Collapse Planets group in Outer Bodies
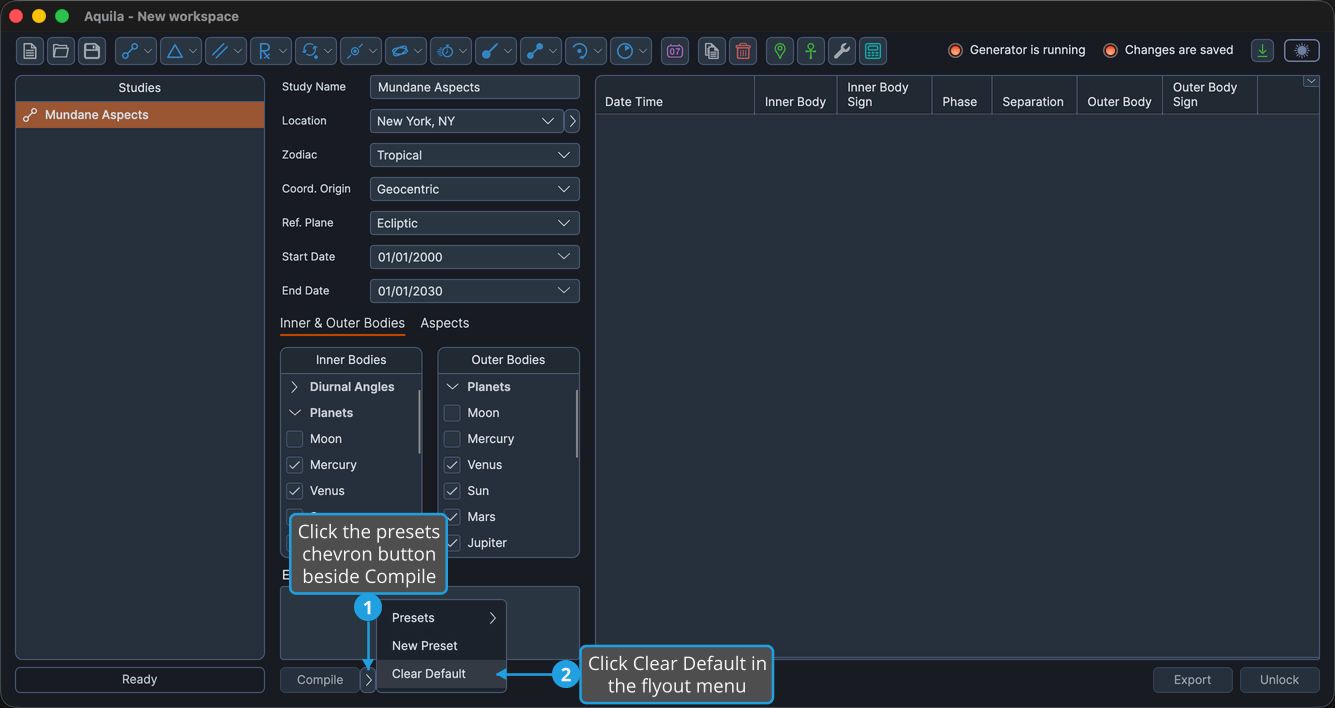The image size is (1335, 708). pyautogui.click(x=452, y=387)
